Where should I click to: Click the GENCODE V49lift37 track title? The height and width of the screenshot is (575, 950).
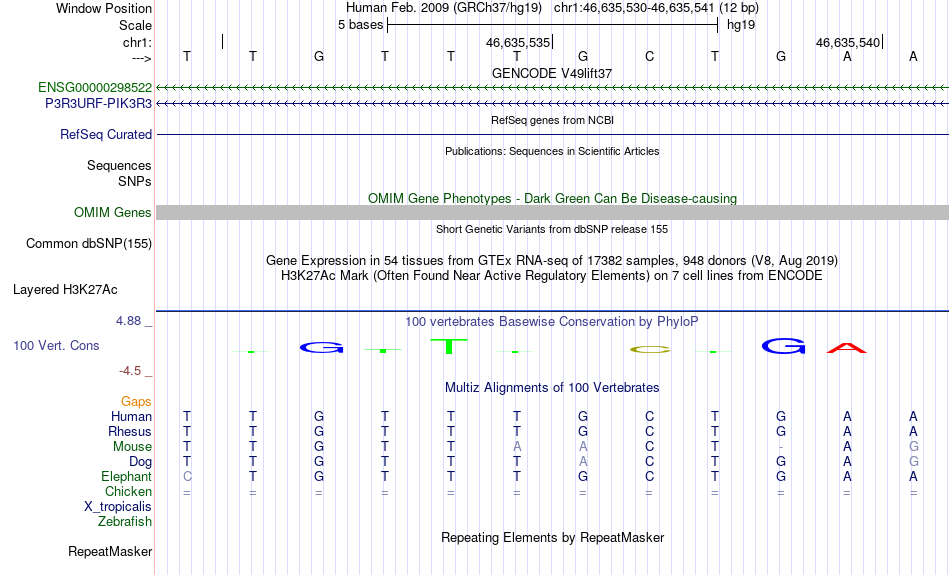[552, 73]
